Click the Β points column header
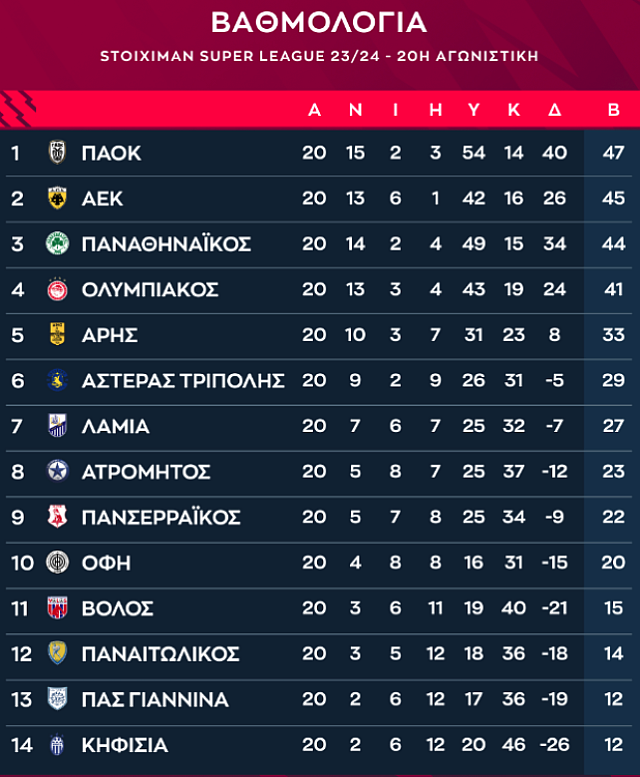 613,110
